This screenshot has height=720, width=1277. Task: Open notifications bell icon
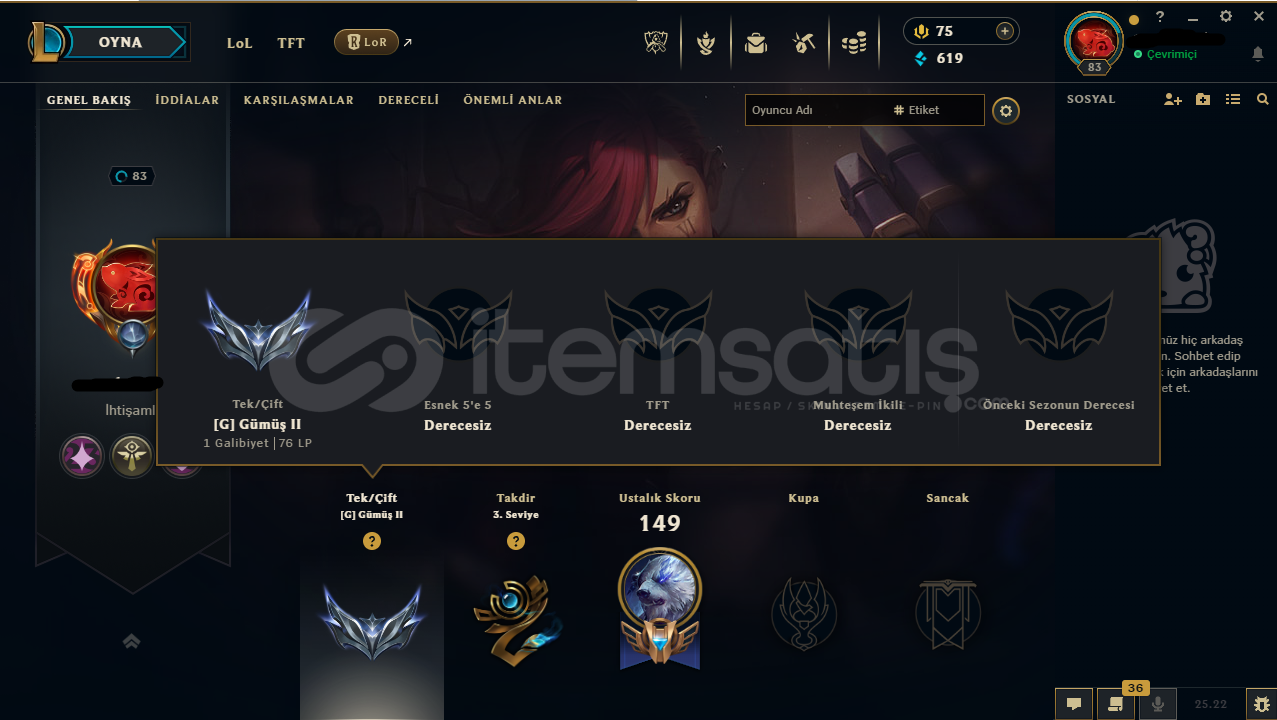click(1258, 54)
